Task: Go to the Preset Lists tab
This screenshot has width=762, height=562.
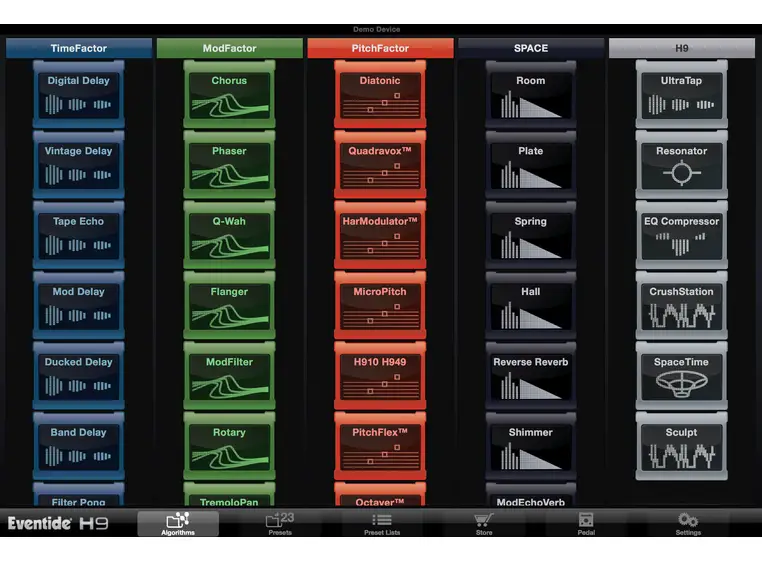Action: [x=382, y=524]
